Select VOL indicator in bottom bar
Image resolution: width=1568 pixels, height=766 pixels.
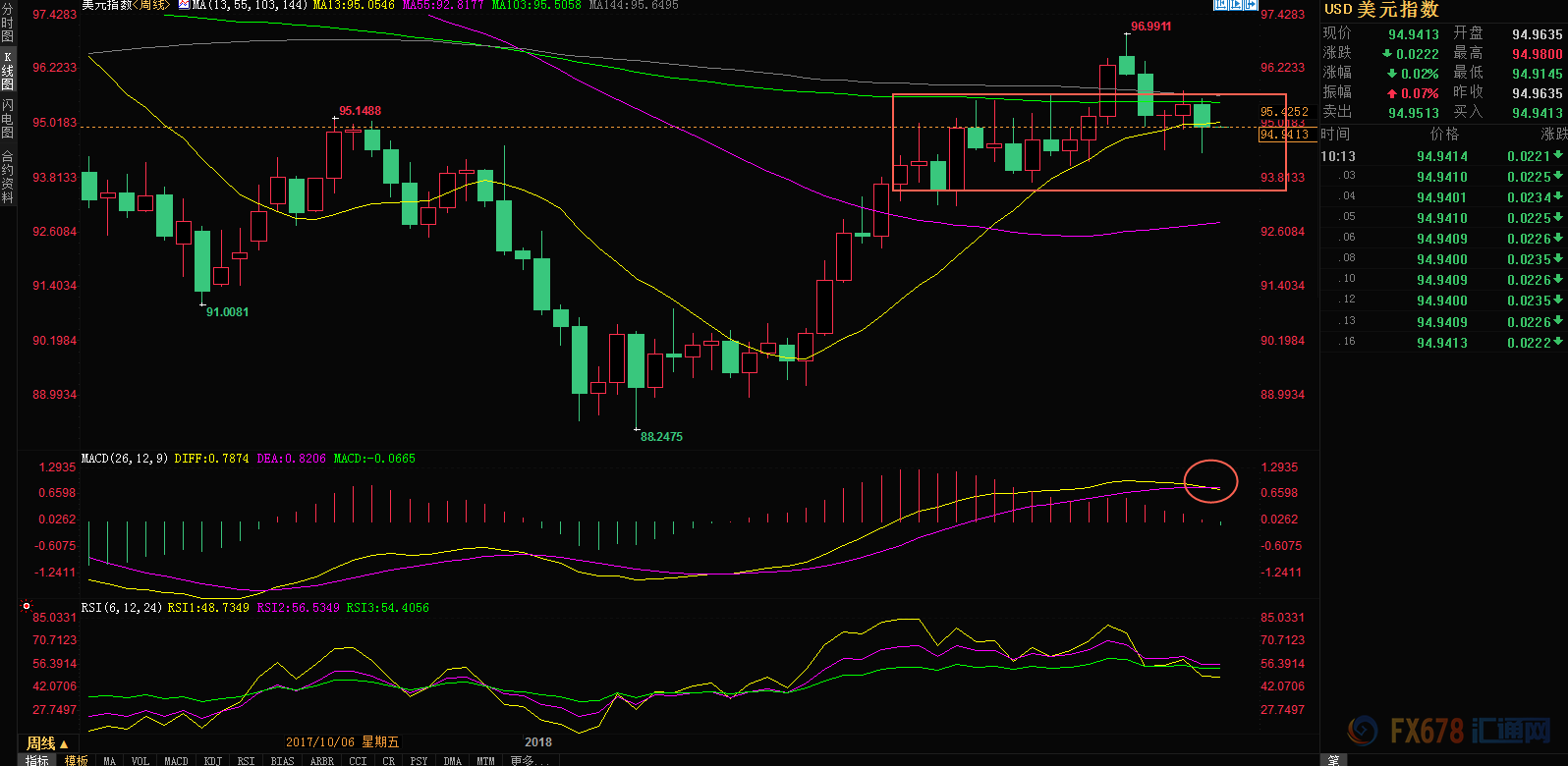pyautogui.click(x=140, y=760)
